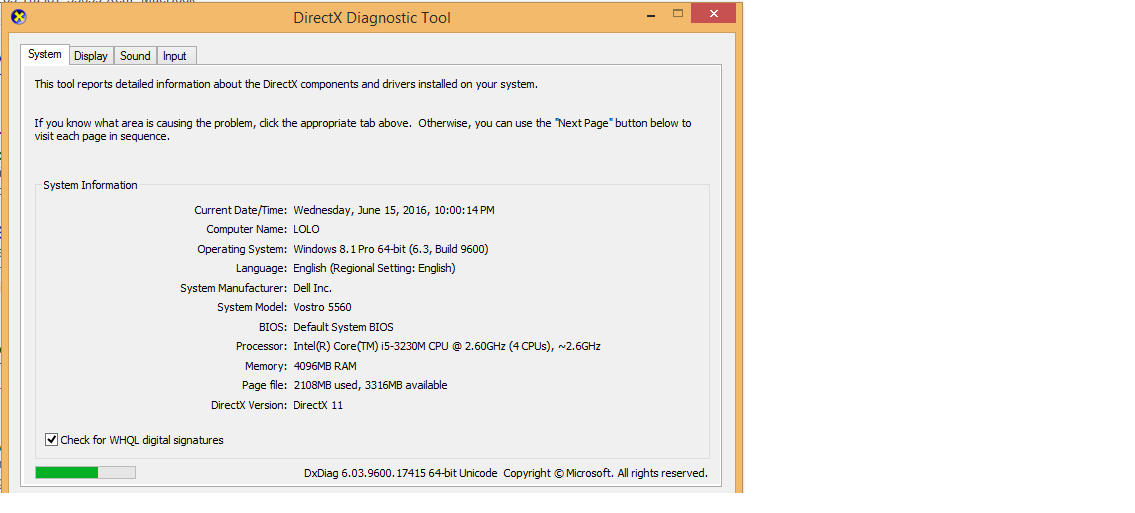
Task: Click the Vostro 5560 system model value
Action: (x=322, y=307)
